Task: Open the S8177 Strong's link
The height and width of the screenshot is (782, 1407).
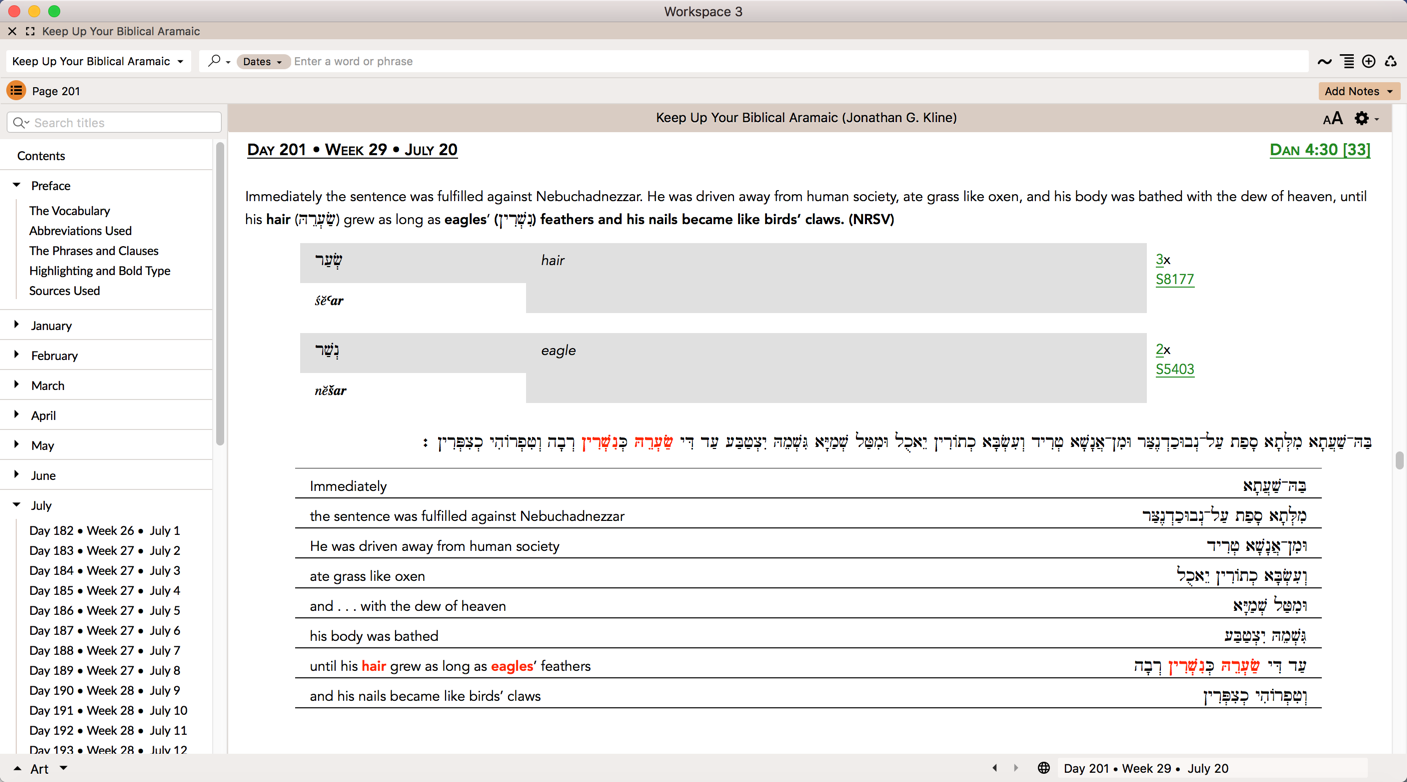Action: [1175, 280]
